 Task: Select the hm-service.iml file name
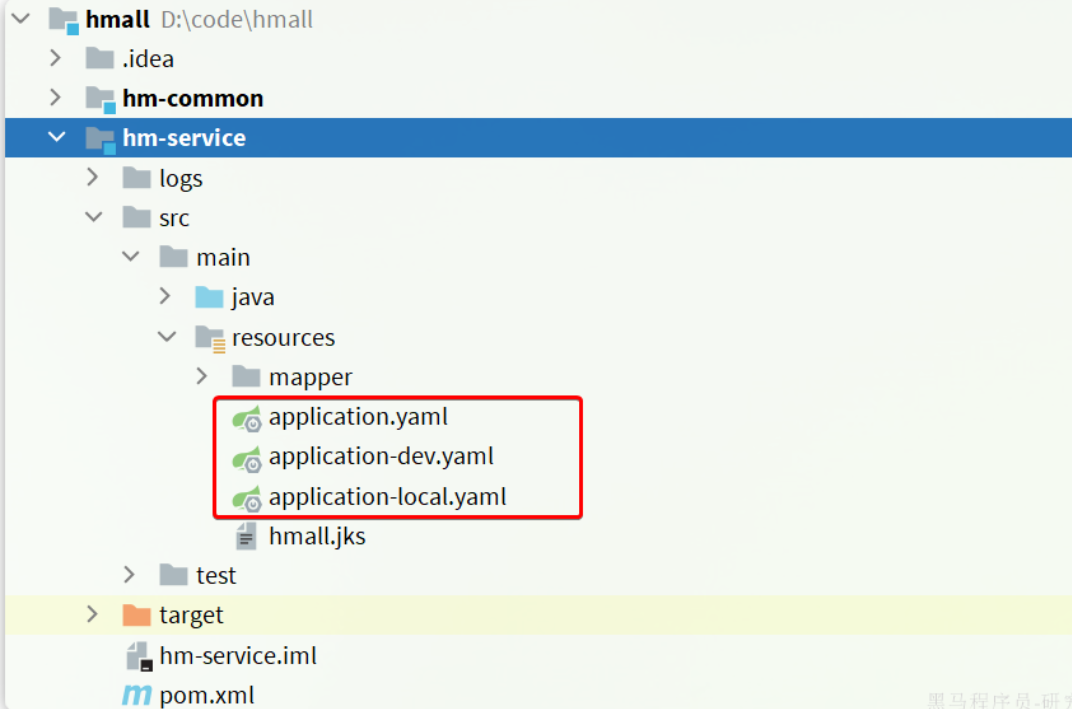pyautogui.click(x=239, y=656)
